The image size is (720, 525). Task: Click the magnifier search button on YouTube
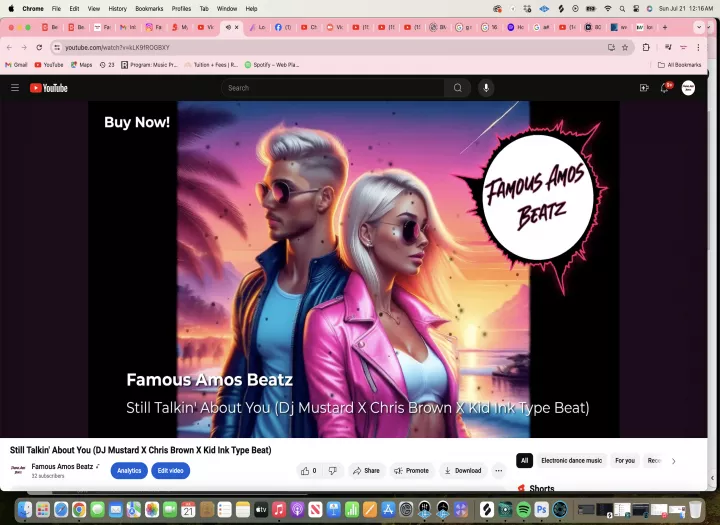coord(457,88)
